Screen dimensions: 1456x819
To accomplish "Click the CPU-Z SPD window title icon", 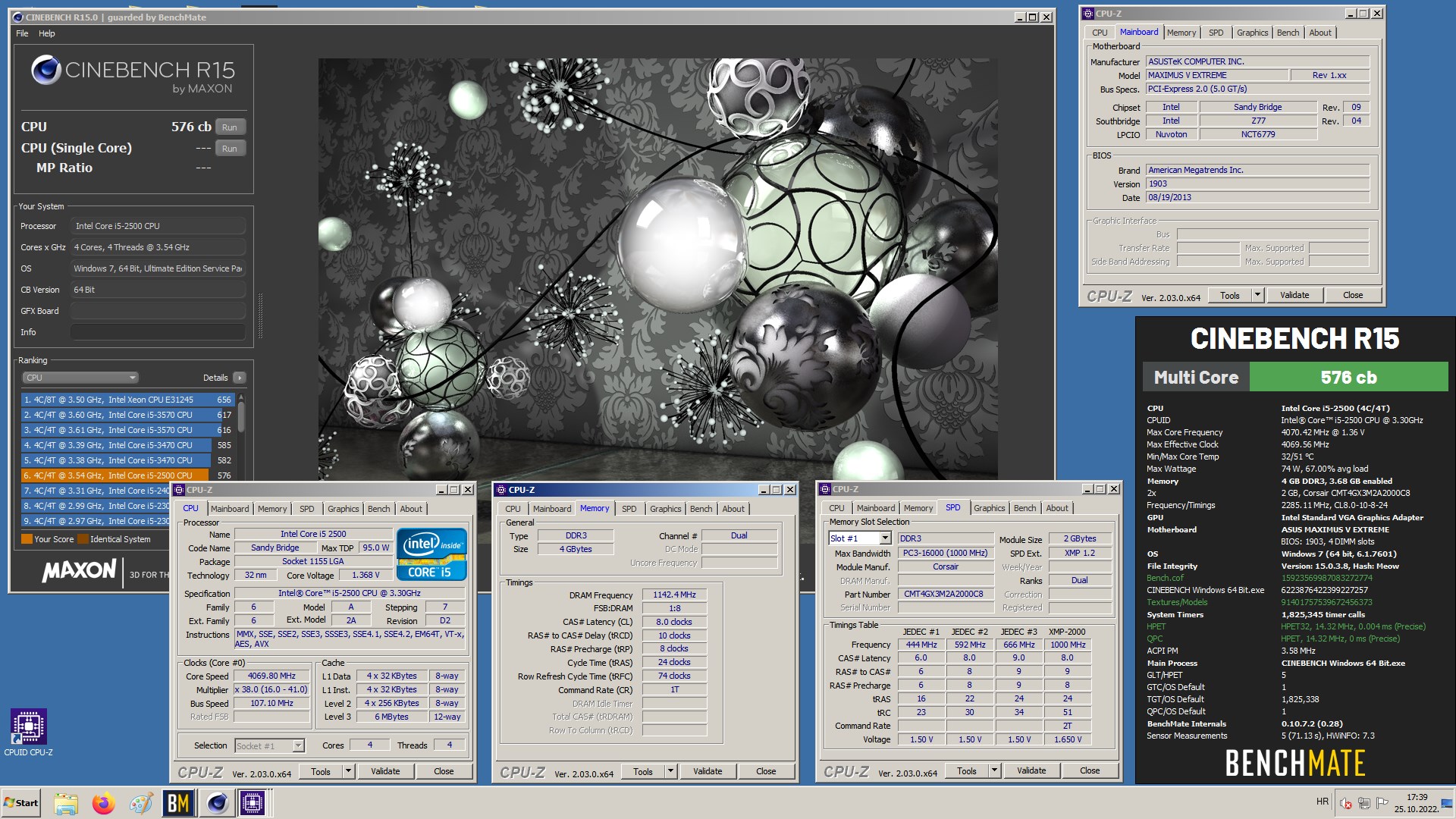I will pos(825,488).
